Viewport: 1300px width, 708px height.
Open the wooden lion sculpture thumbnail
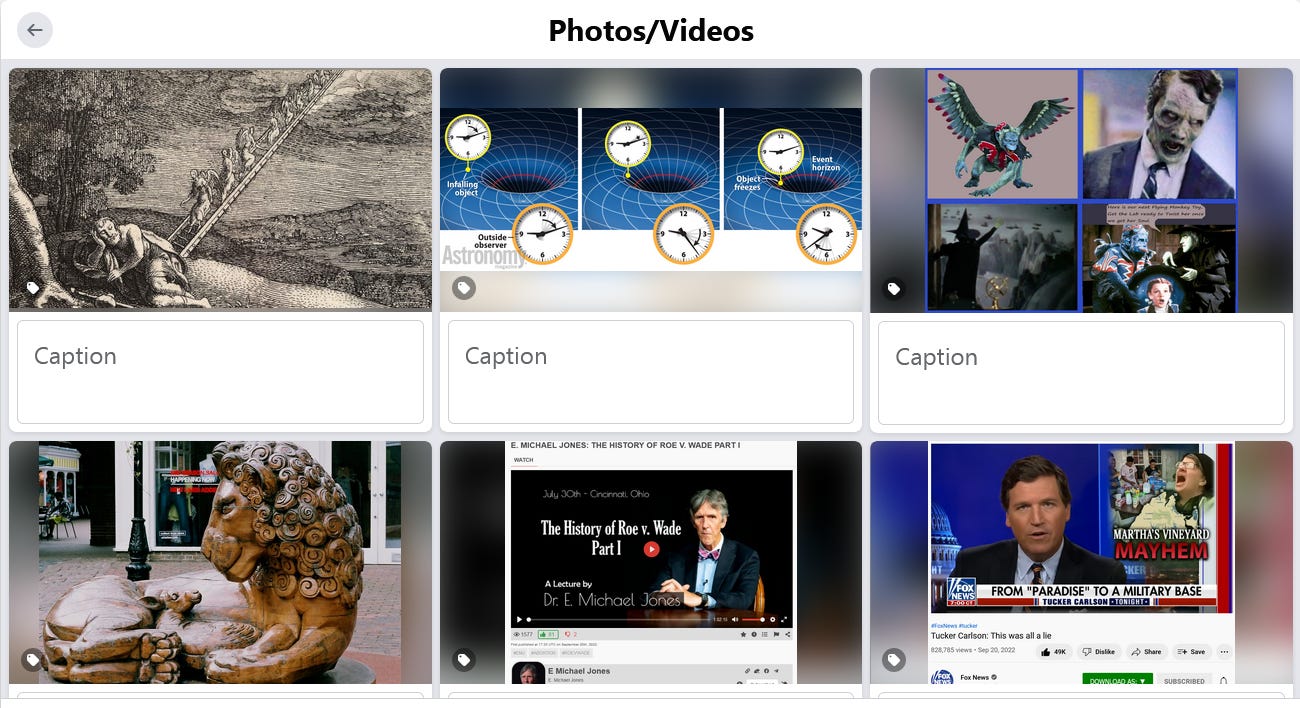220,562
